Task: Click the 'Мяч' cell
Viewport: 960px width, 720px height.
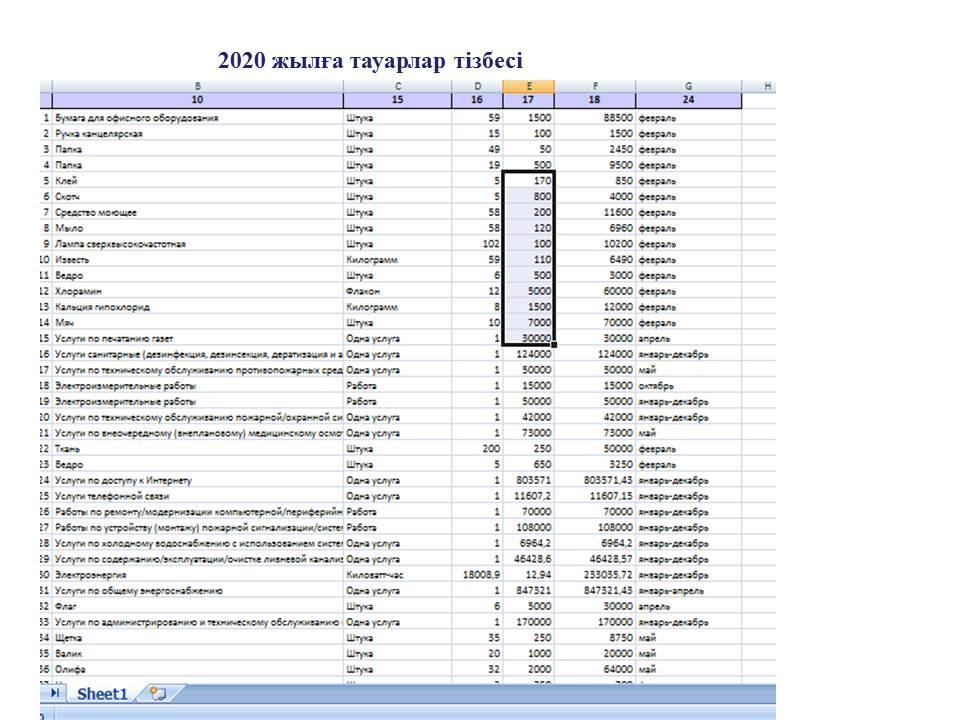Action: pyautogui.click(x=198, y=323)
